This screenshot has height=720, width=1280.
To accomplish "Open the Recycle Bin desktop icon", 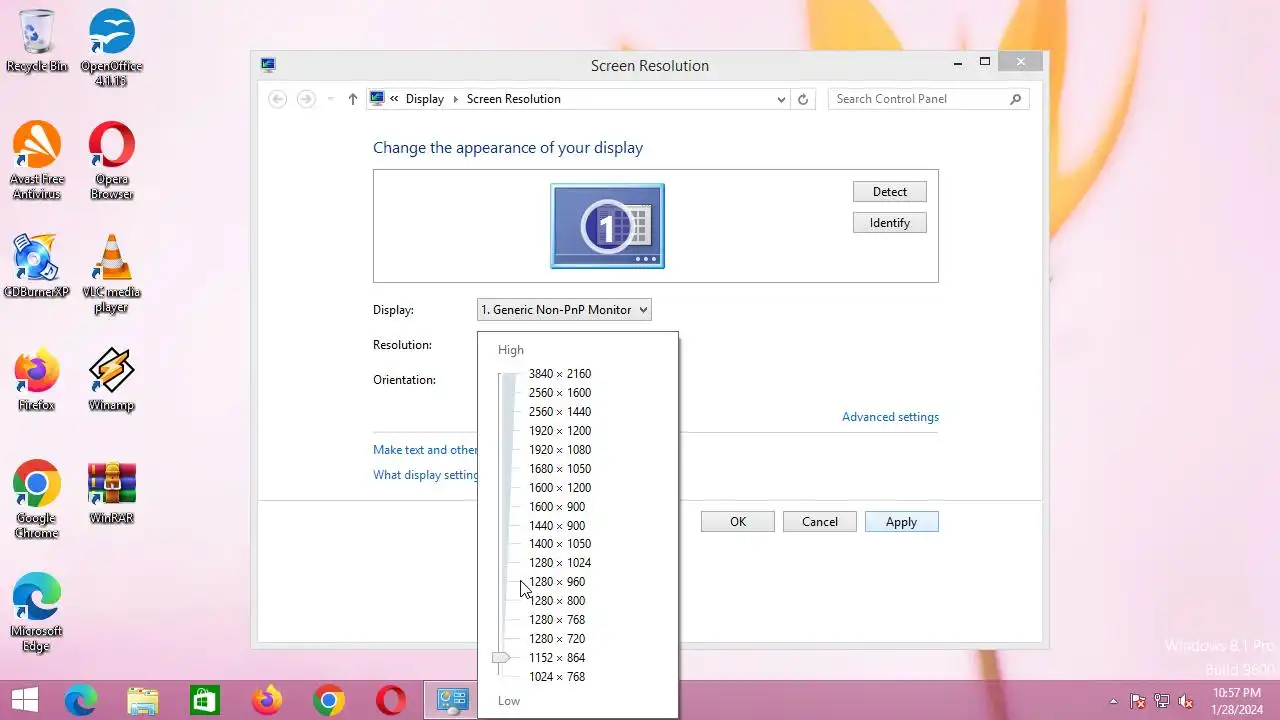I will pos(37,40).
